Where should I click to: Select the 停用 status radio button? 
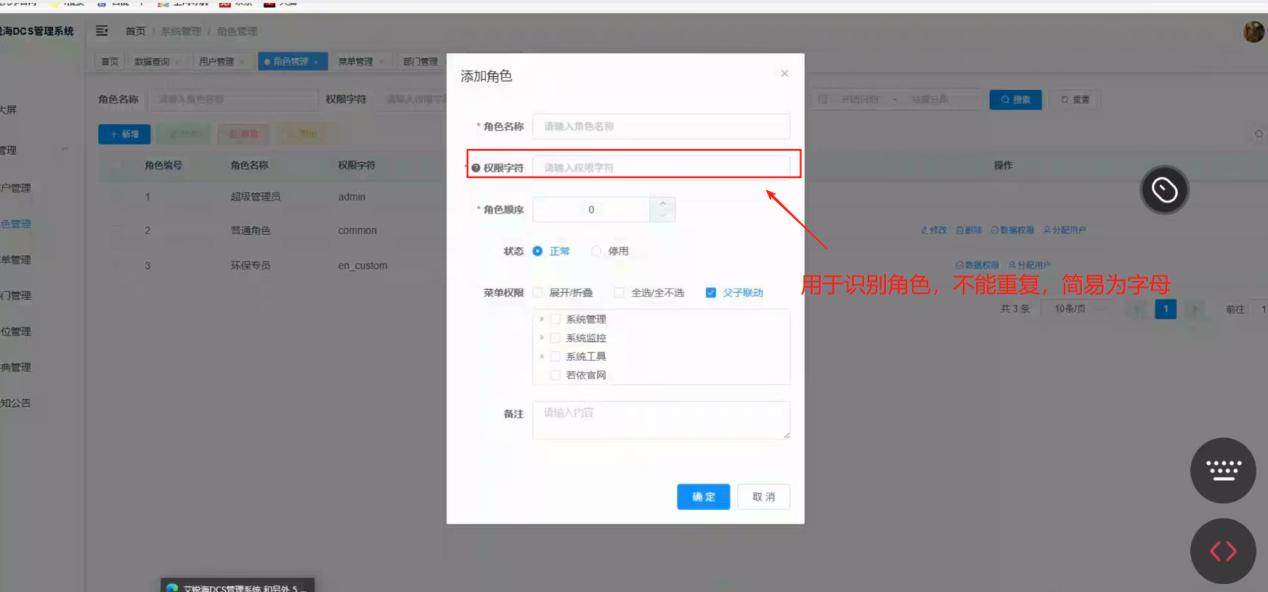coord(596,251)
